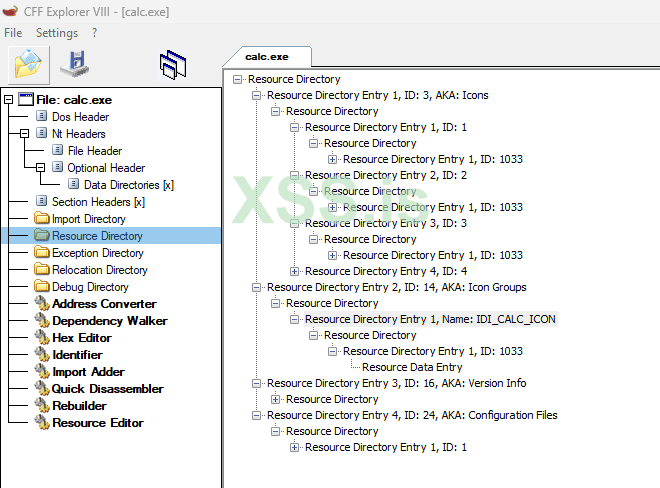Select Entry 1, Name: IDI_CALC_ICON row
The width and height of the screenshot is (660, 488).
pyautogui.click(x=430, y=319)
